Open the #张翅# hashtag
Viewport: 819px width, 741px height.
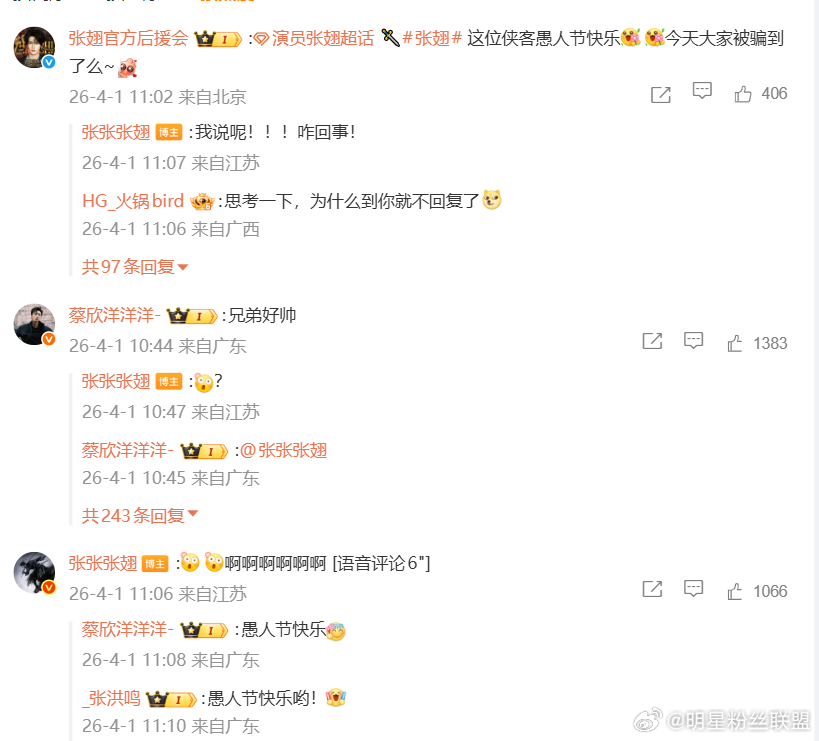click(432, 38)
